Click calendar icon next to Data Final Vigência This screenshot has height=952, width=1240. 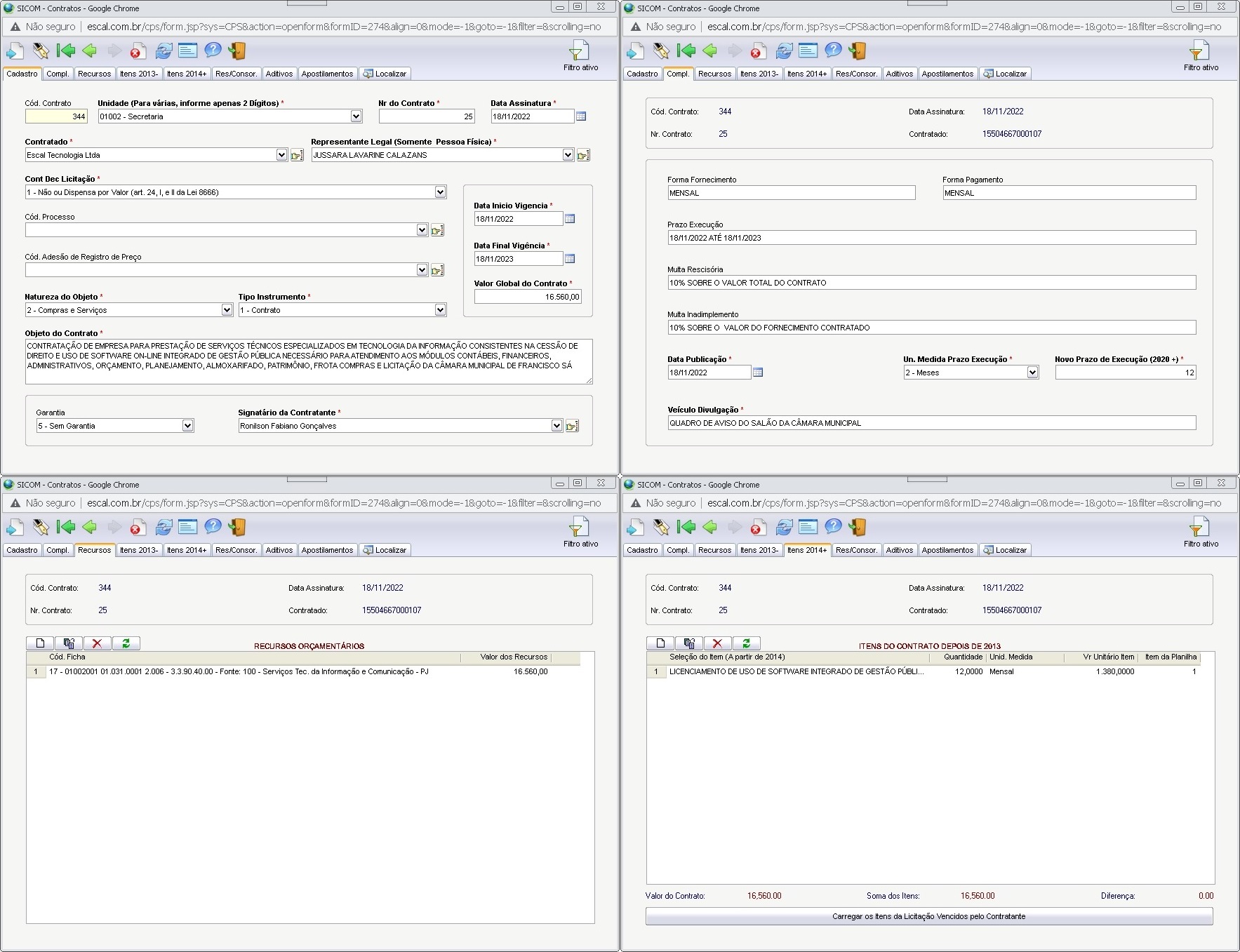coord(570,259)
